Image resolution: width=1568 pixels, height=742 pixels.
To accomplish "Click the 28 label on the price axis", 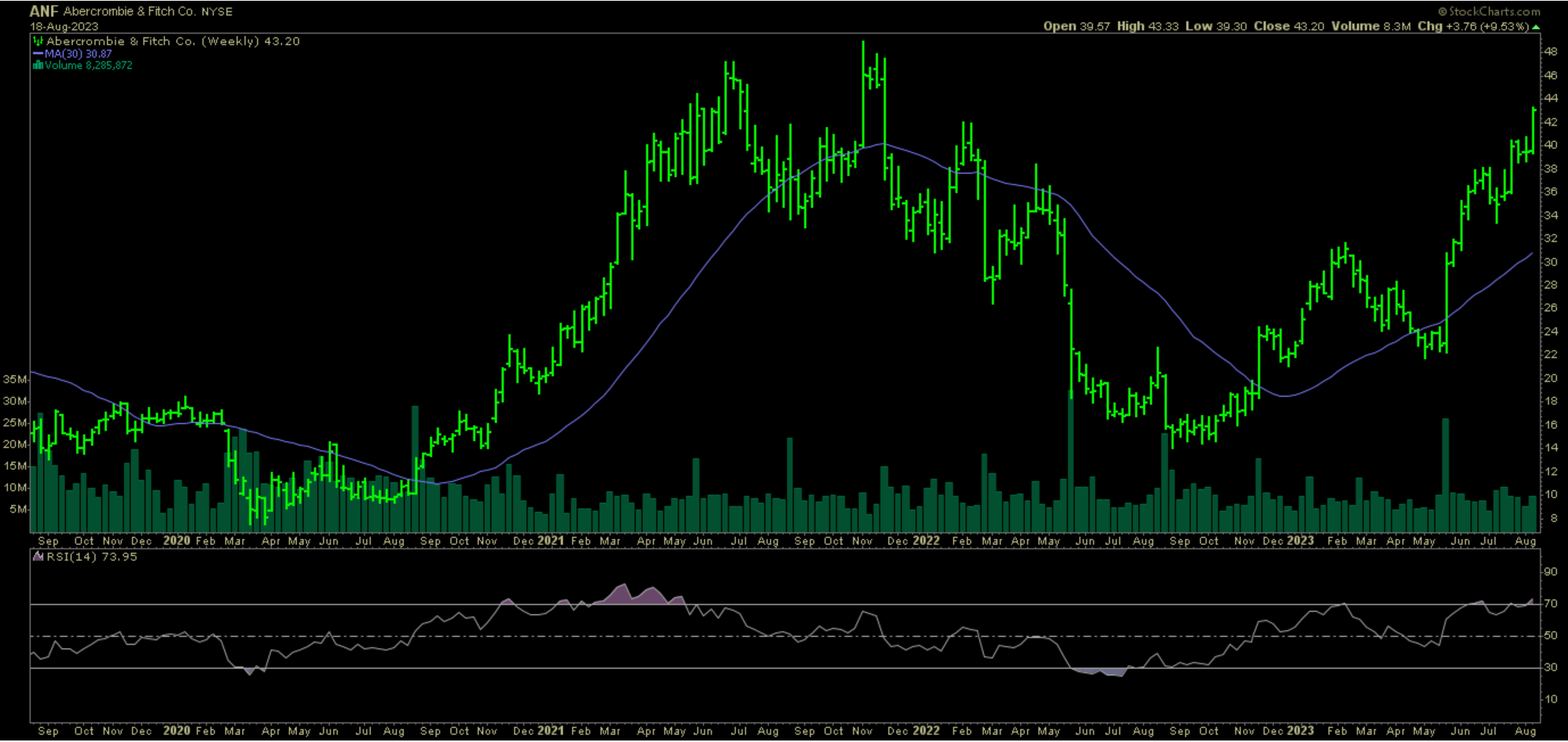I will pos(1551,285).
